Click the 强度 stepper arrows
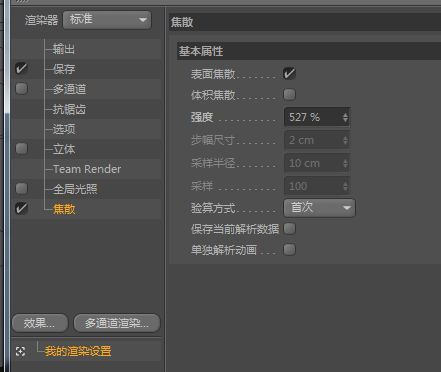The height and width of the screenshot is (372, 441). (345, 117)
